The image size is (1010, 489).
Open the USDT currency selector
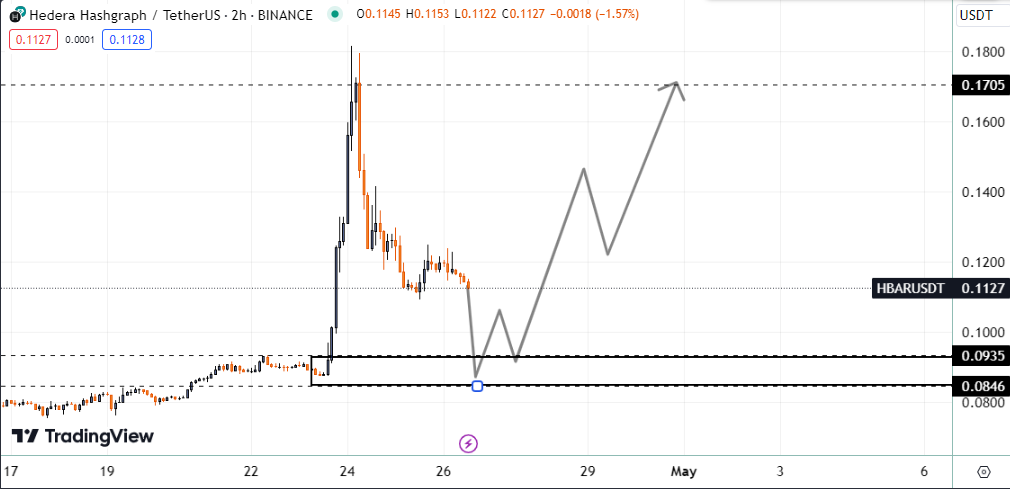pos(975,15)
